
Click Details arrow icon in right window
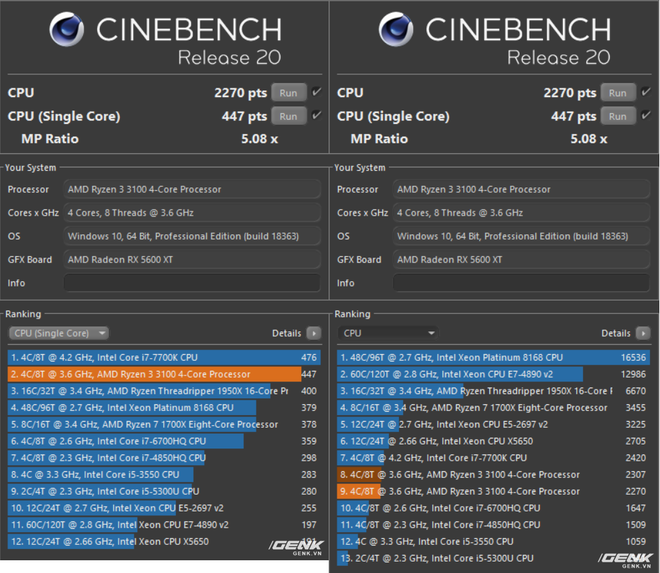[643, 333]
